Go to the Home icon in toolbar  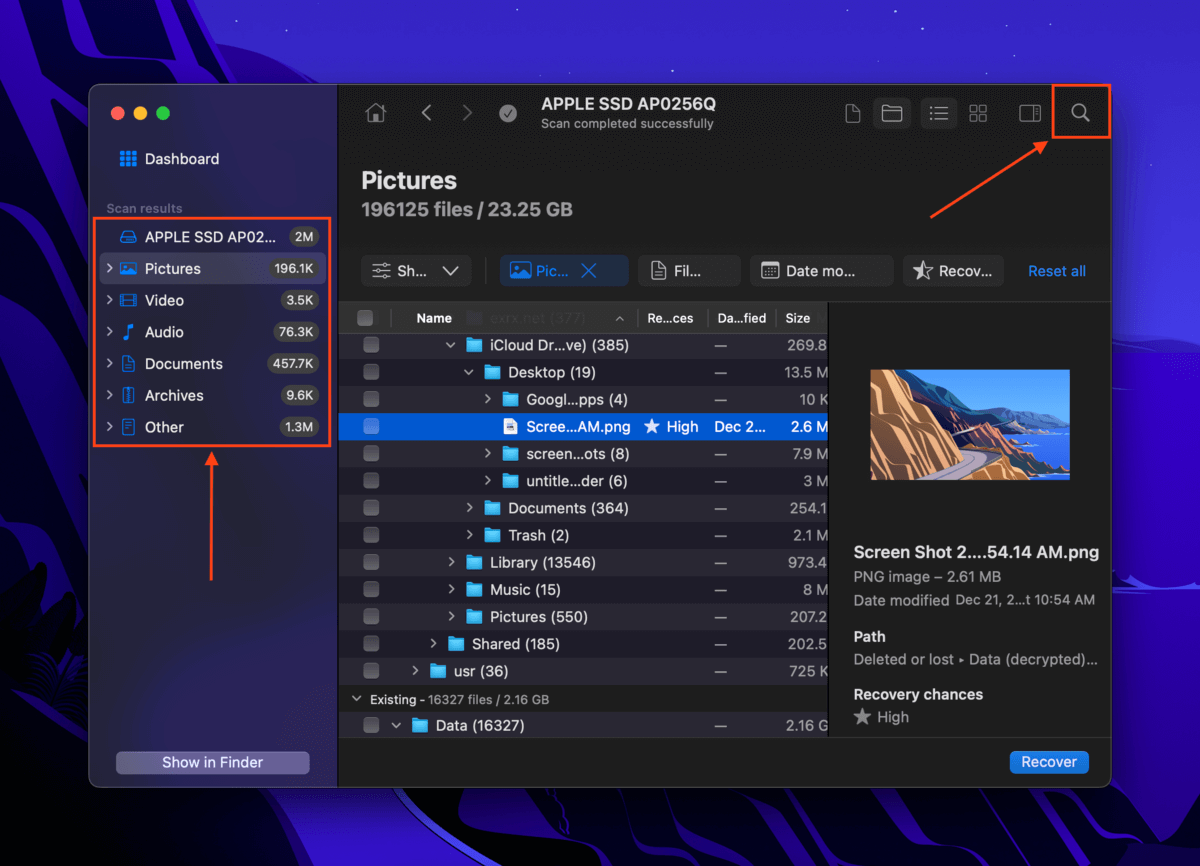point(376,113)
